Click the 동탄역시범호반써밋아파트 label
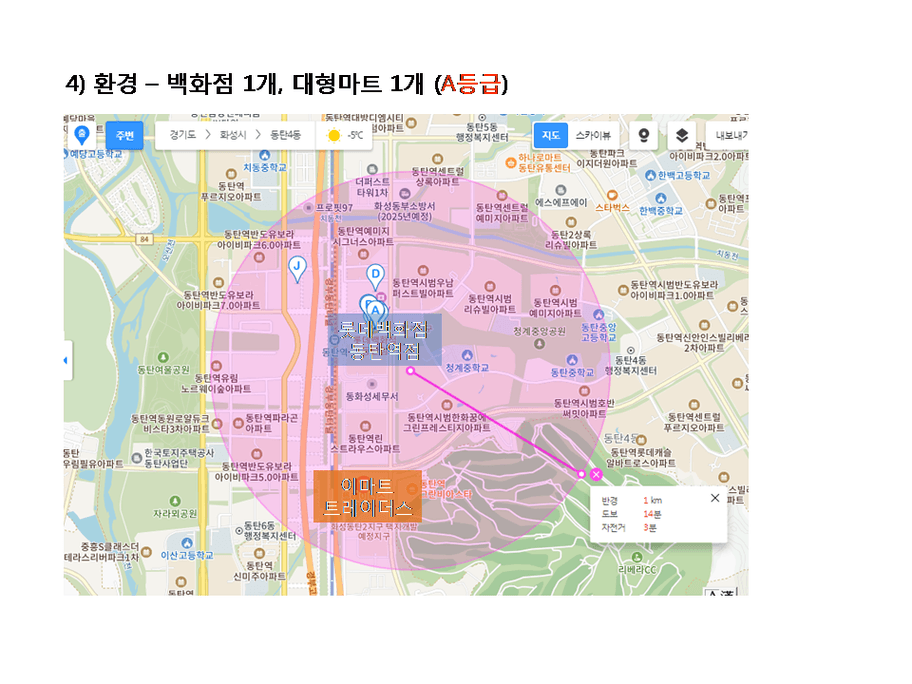 click(584, 408)
